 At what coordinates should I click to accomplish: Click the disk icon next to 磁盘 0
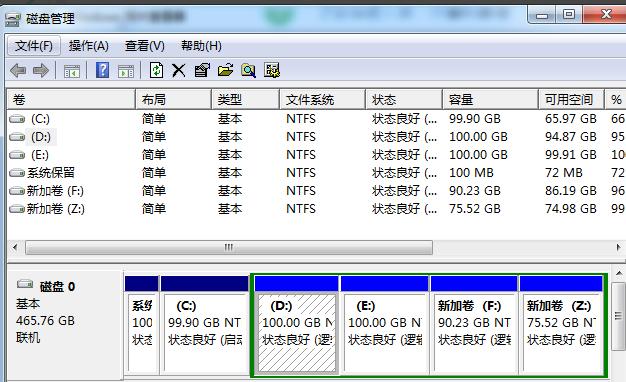[25, 284]
